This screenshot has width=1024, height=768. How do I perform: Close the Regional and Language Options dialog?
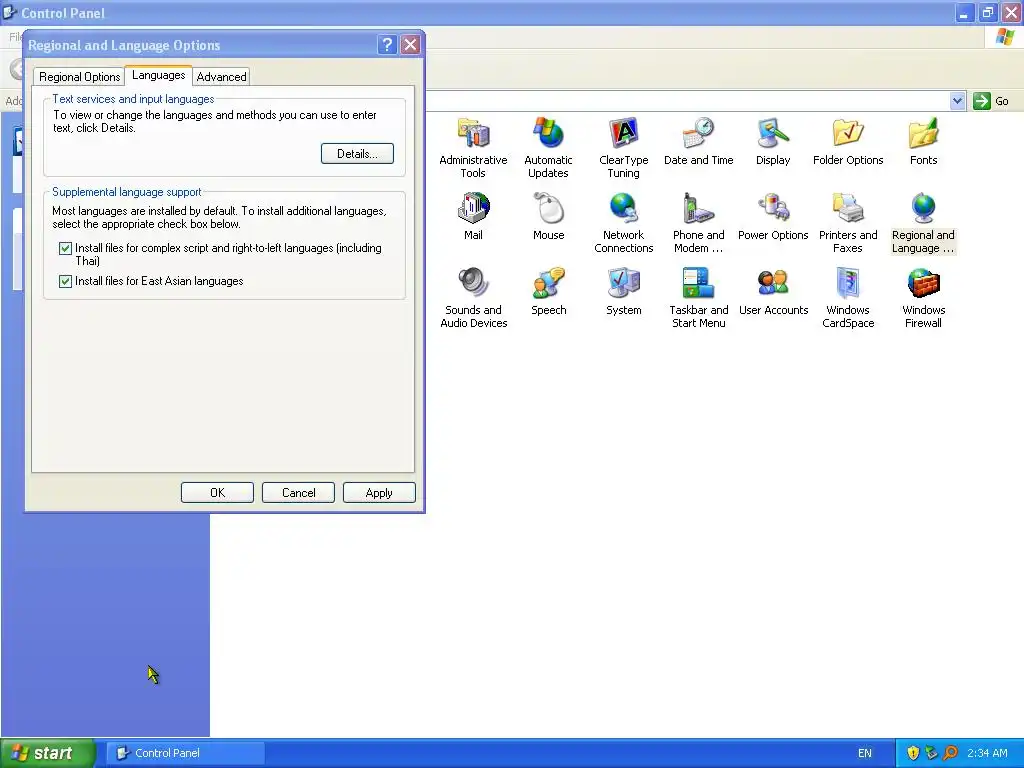pyautogui.click(x=410, y=44)
